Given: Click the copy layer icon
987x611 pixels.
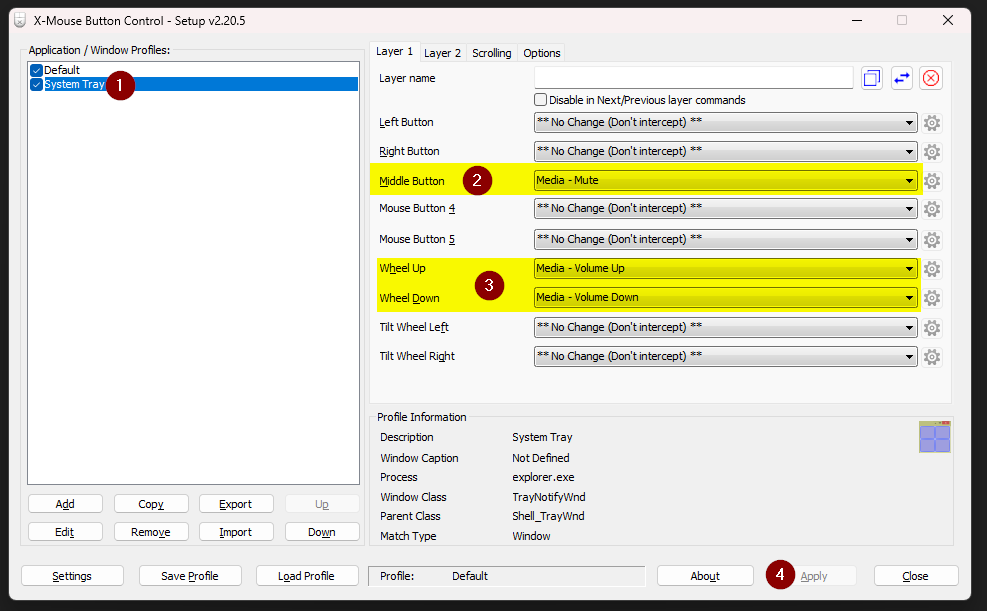Looking at the screenshot, I should tap(871, 78).
